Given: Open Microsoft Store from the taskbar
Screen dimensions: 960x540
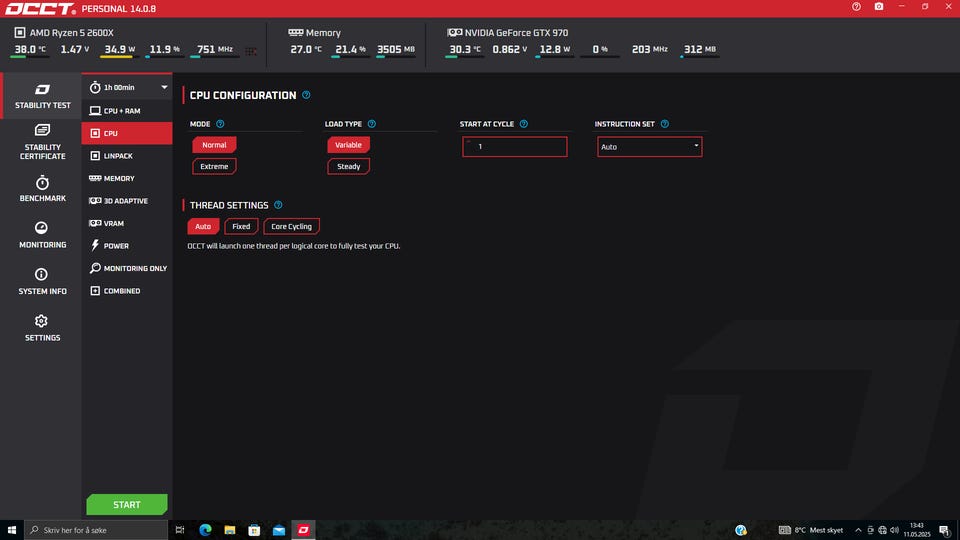Looking at the screenshot, I should click(254, 530).
